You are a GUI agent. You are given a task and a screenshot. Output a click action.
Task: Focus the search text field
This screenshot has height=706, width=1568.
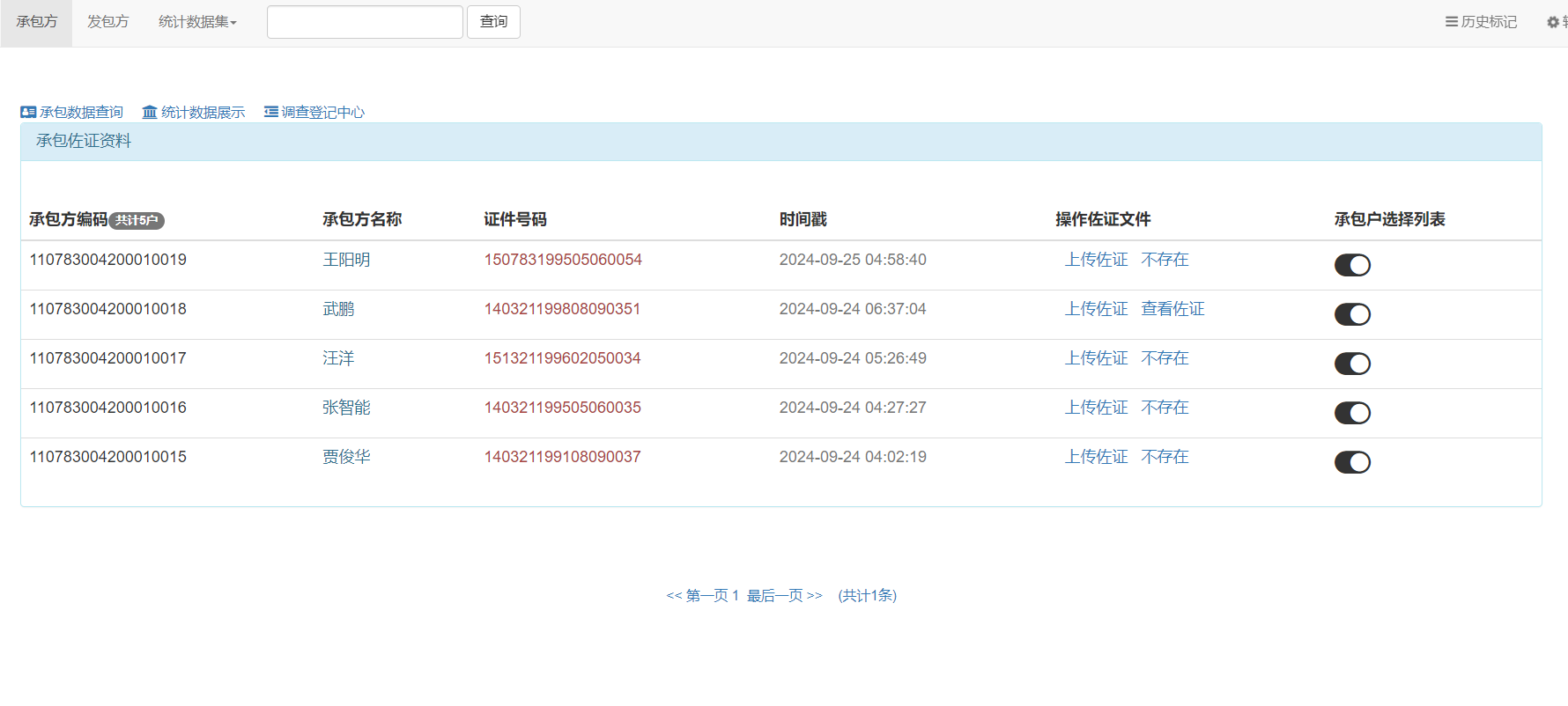365,22
